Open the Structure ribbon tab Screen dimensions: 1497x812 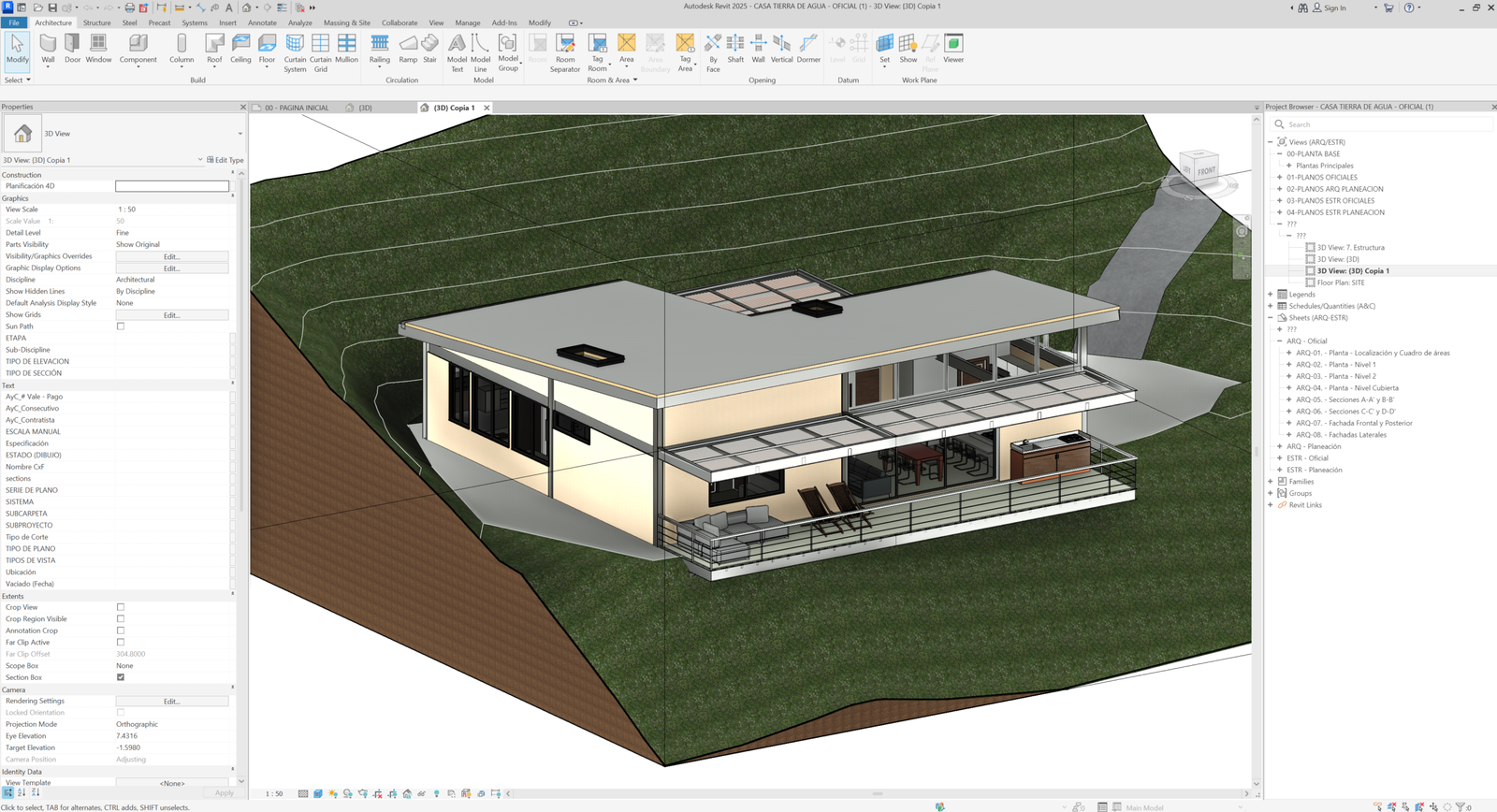tap(96, 22)
